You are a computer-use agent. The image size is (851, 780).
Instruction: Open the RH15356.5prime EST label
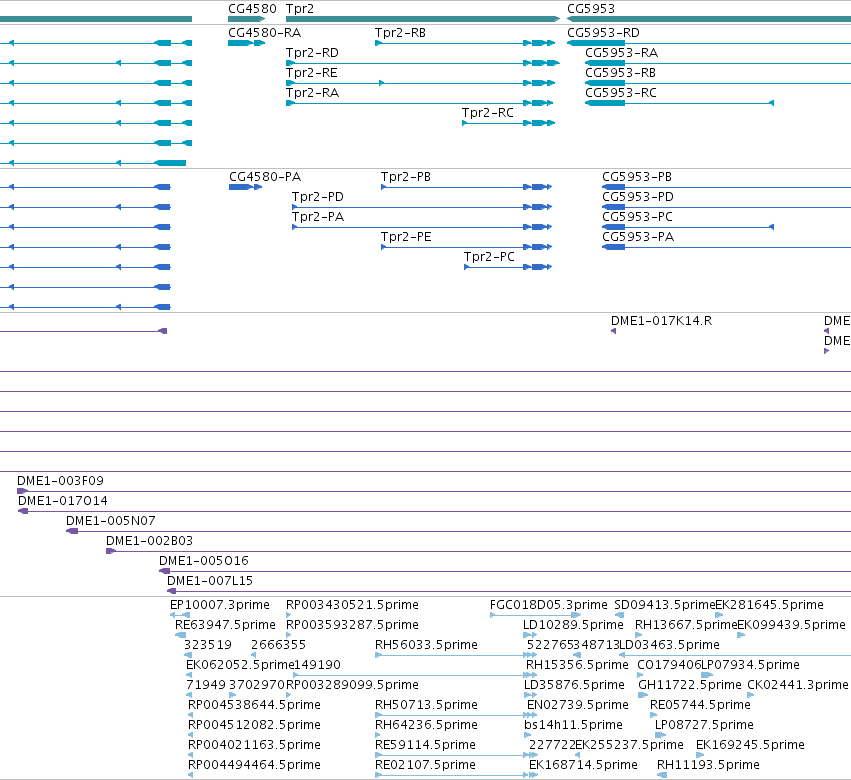(x=577, y=665)
